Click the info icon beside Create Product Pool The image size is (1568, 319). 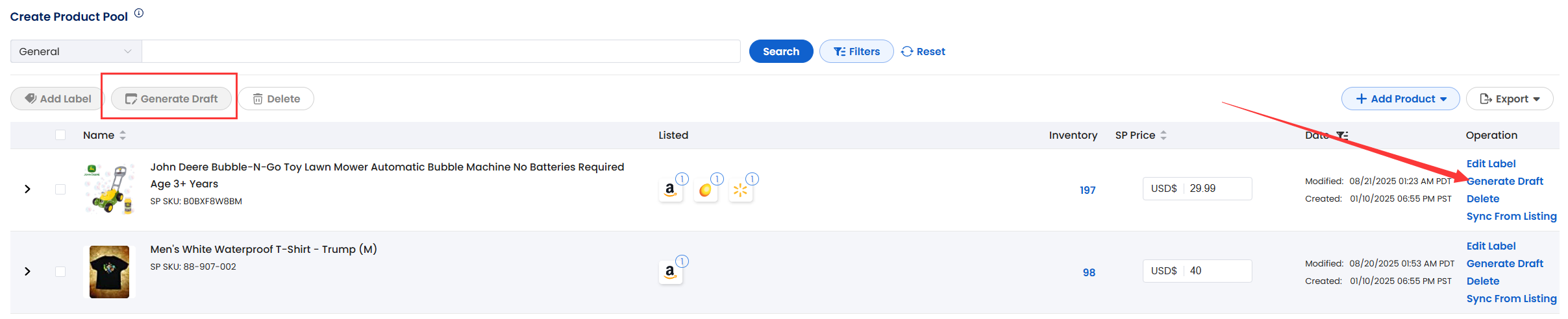pos(139,13)
